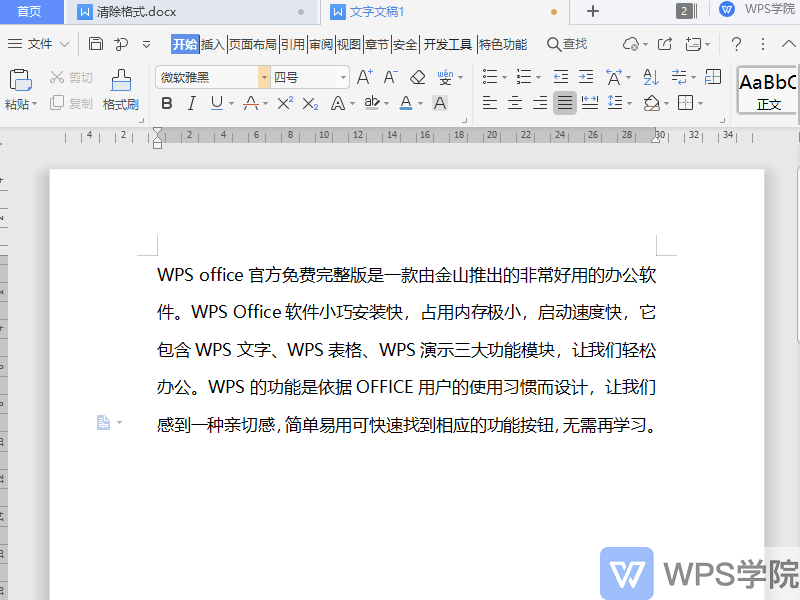
Task: Open the font color A swatch
Action: (x=406, y=104)
